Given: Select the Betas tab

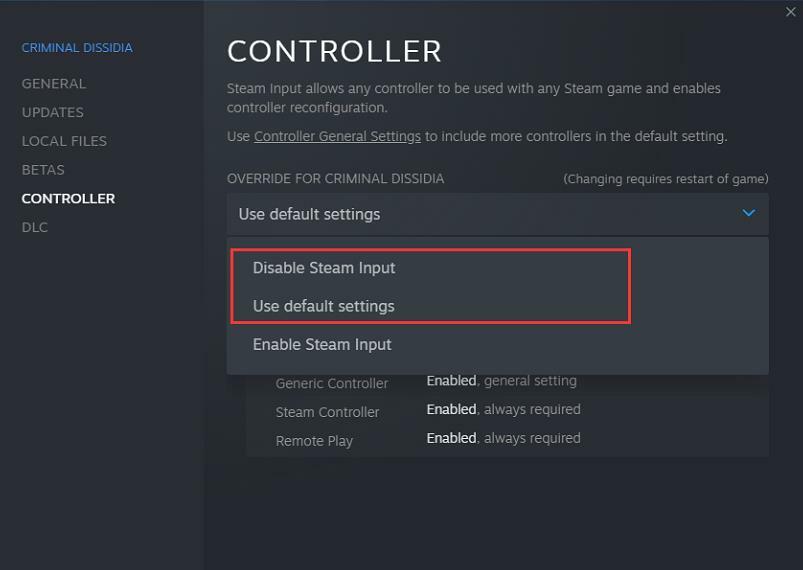Looking at the screenshot, I should (43, 170).
